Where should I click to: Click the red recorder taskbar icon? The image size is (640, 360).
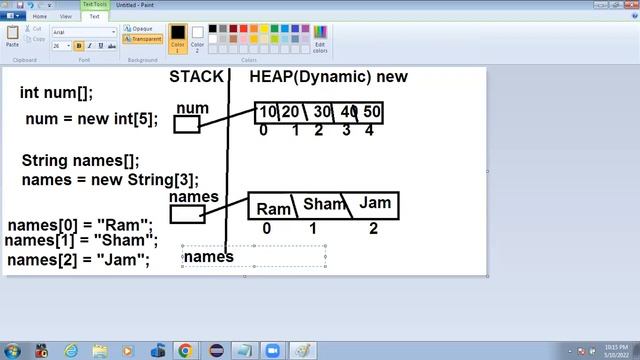[41, 351]
